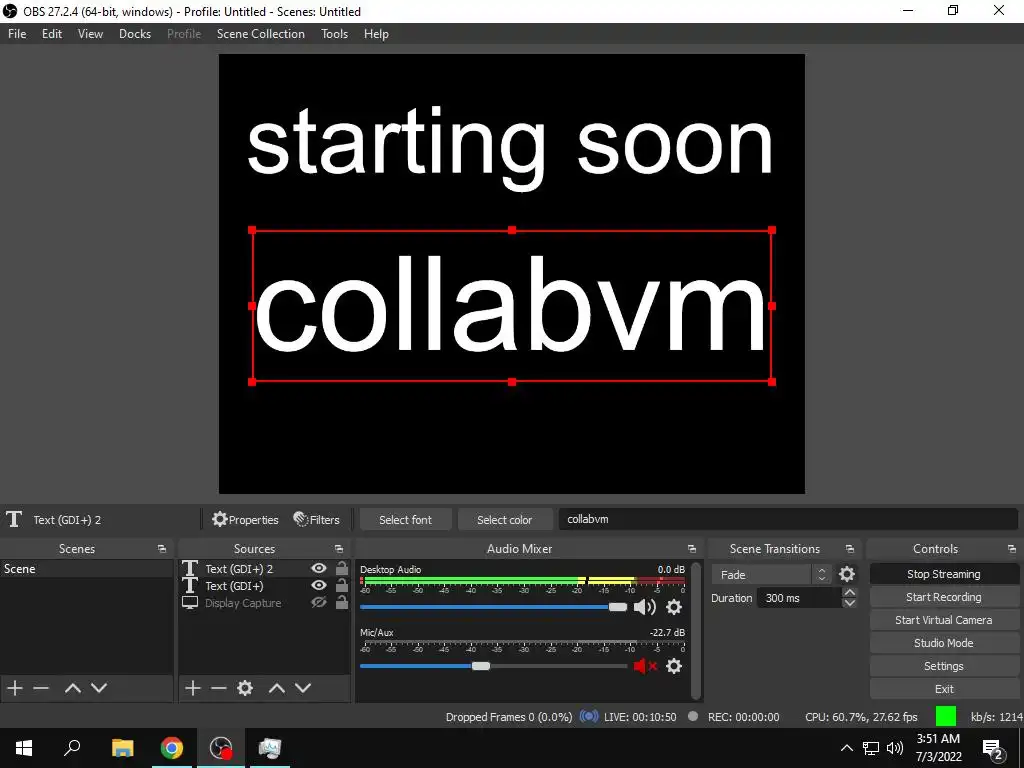
Task: Open File Explorer from taskbar
Action: tap(122, 748)
